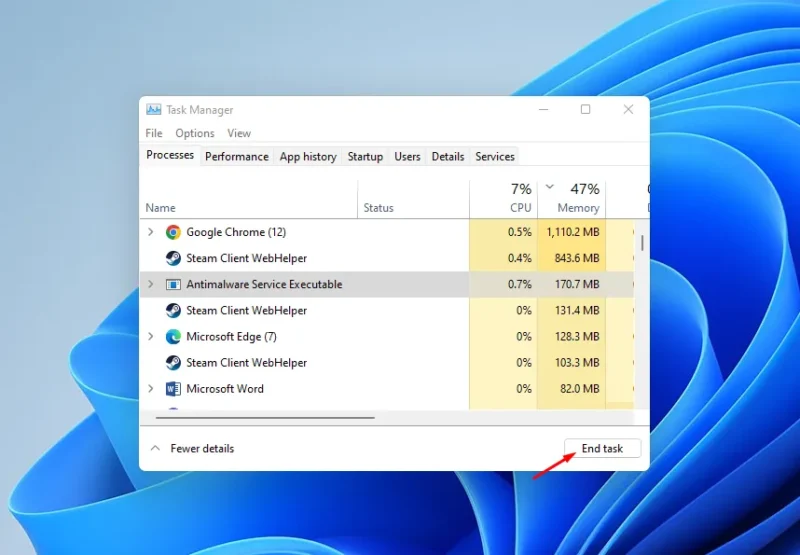Click the Task Manager window title text
800x555 pixels.
(x=199, y=110)
